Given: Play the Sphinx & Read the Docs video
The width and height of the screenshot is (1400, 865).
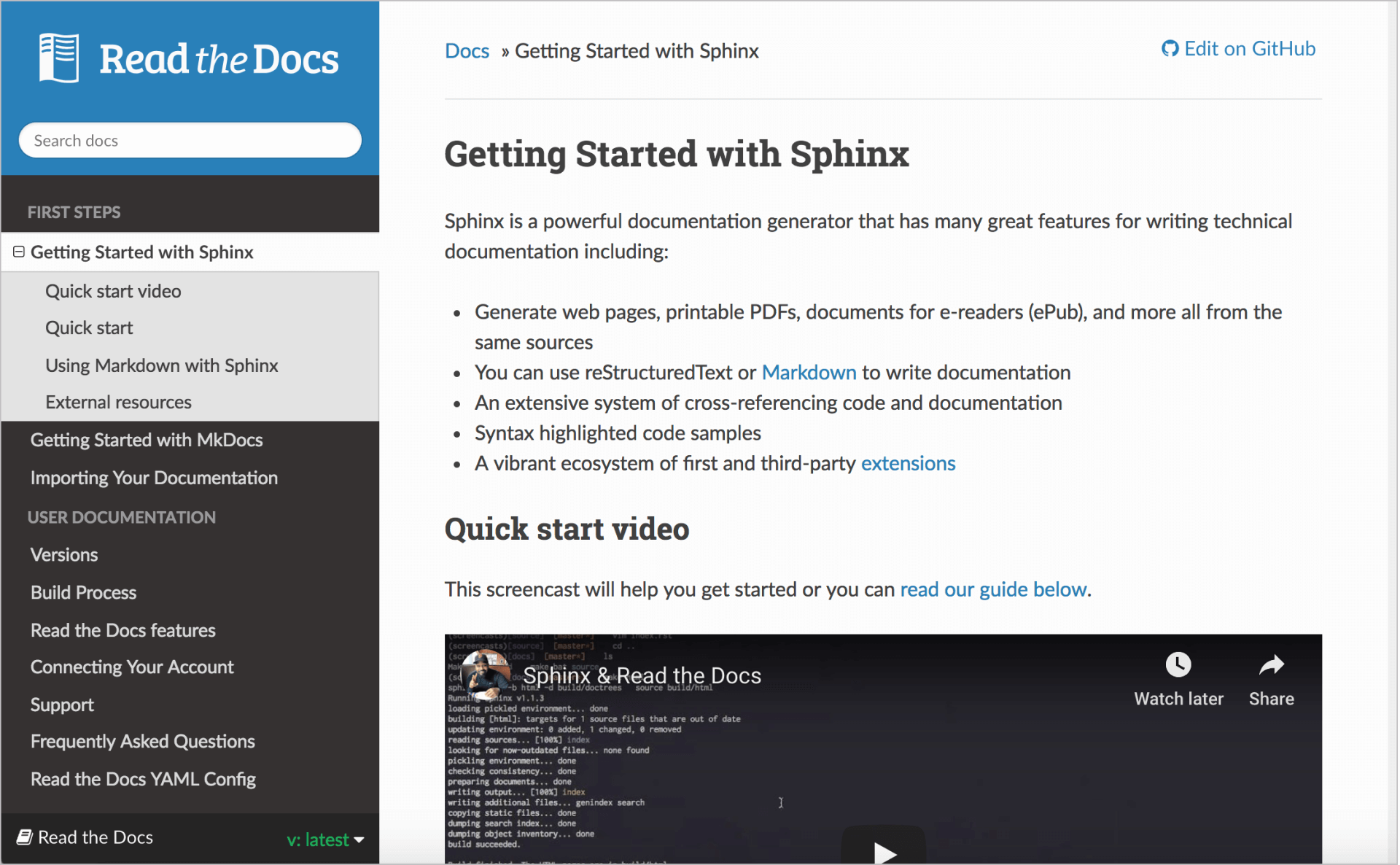Looking at the screenshot, I should (x=883, y=850).
